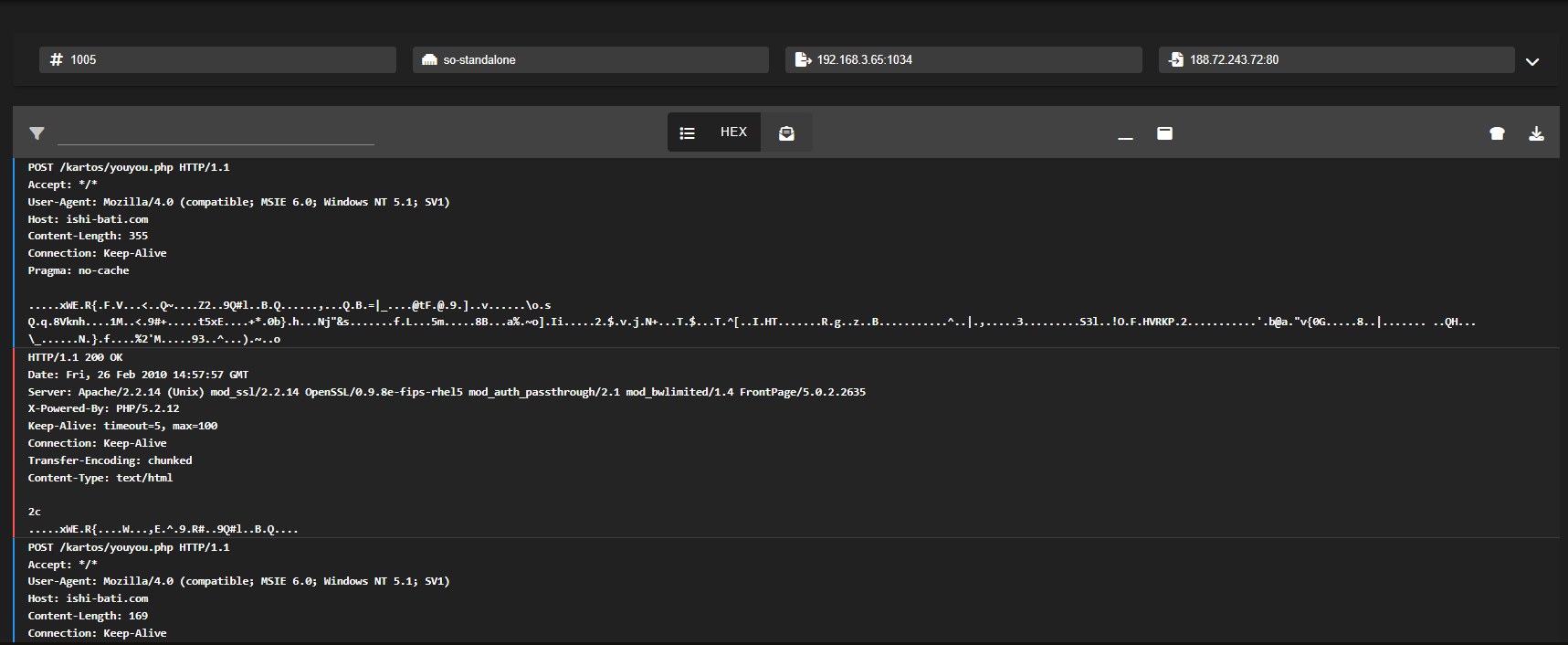Screen dimensions: 1568x645
Task: Toggle the packet list view button
Action: click(688, 133)
